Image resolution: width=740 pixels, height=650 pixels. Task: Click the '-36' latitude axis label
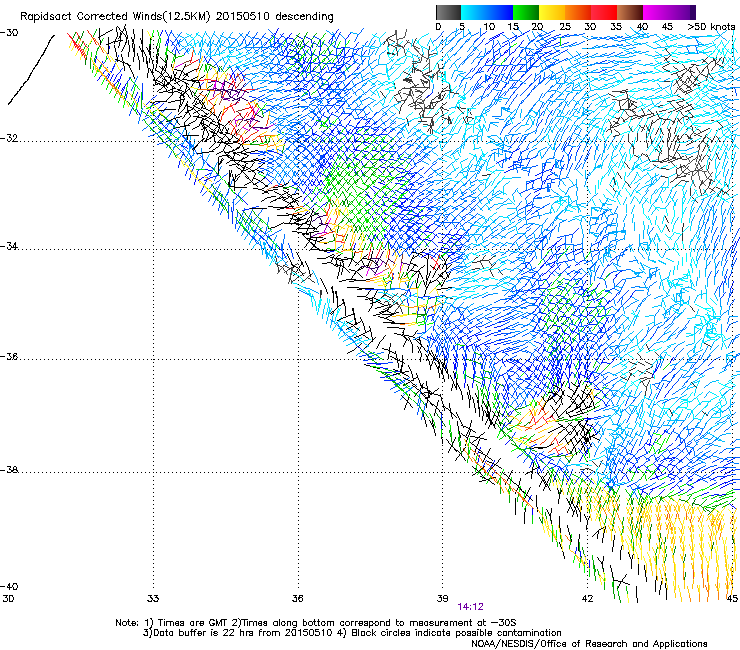(9, 356)
